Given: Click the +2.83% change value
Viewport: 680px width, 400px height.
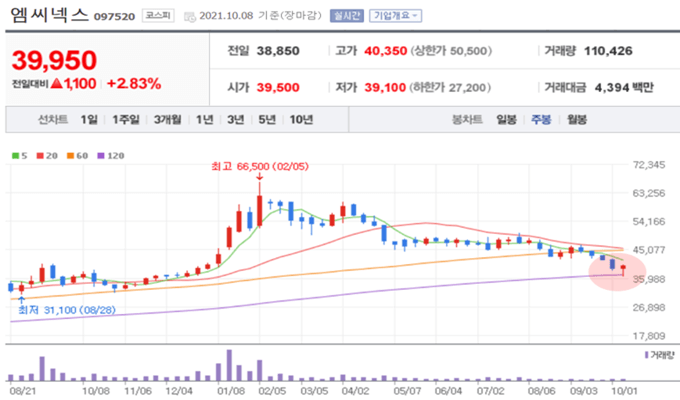Looking at the screenshot, I should click(134, 83).
